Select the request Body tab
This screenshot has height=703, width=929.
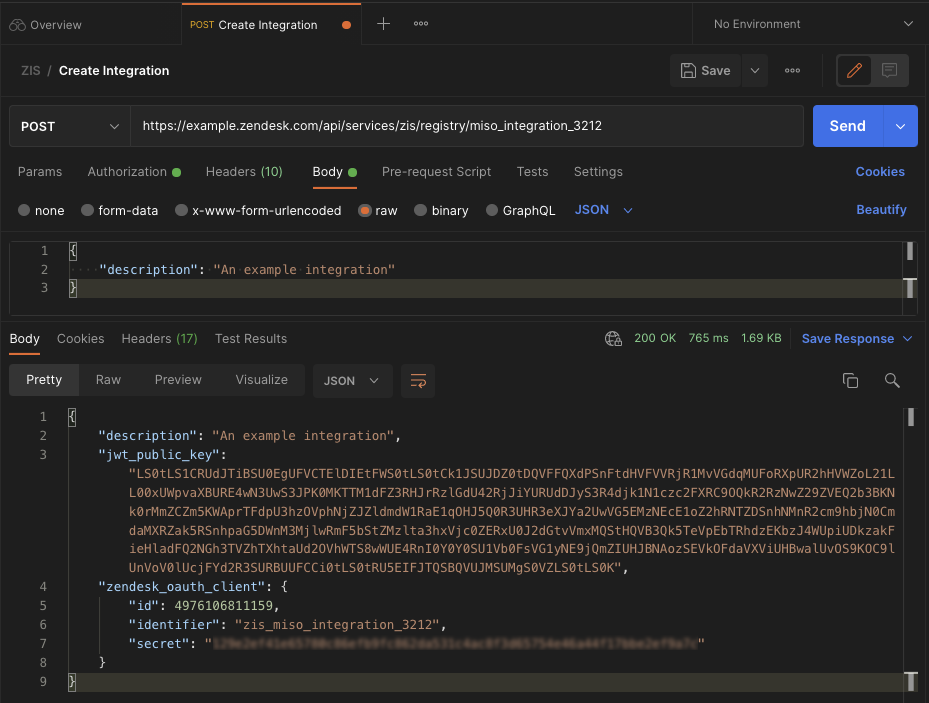click(x=334, y=172)
